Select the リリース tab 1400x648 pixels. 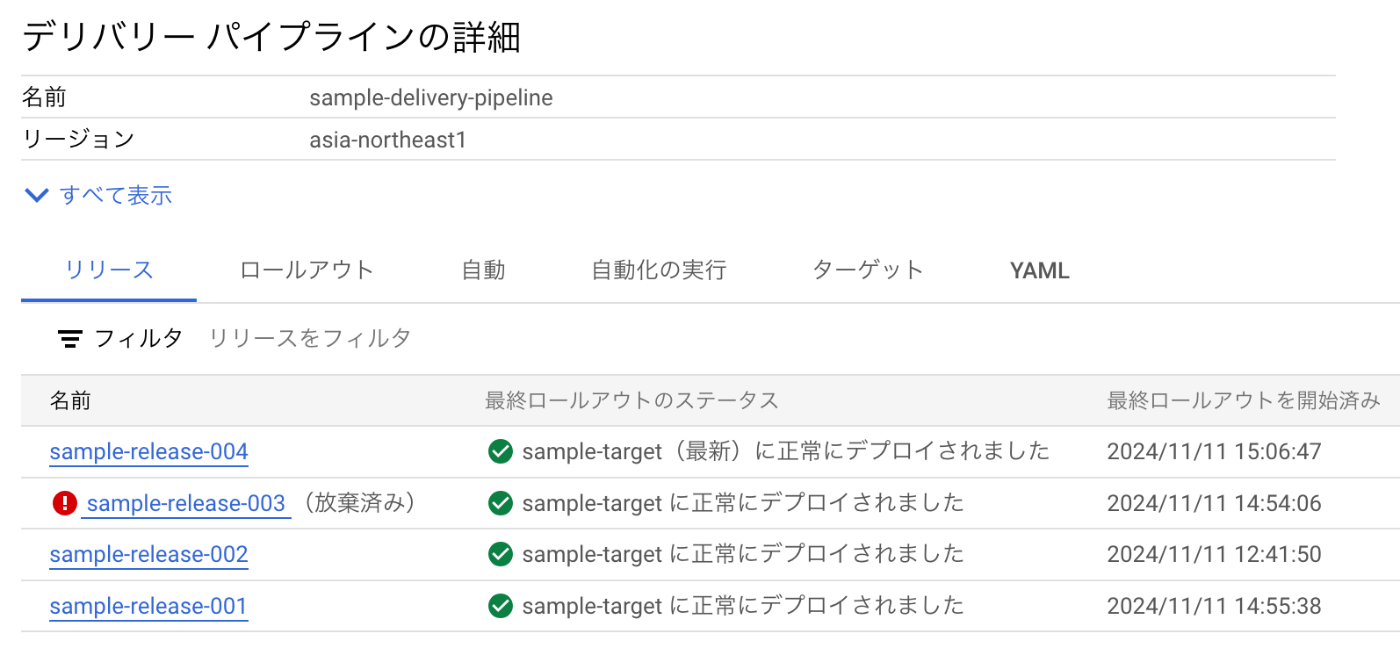[x=109, y=270]
